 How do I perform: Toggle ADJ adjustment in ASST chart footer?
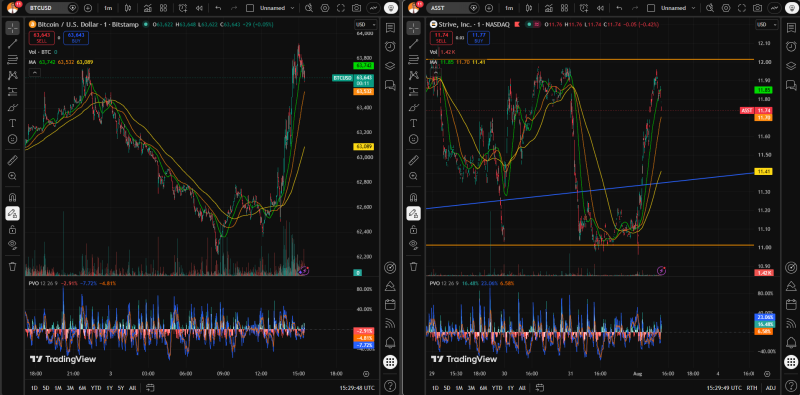click(770, 388)
